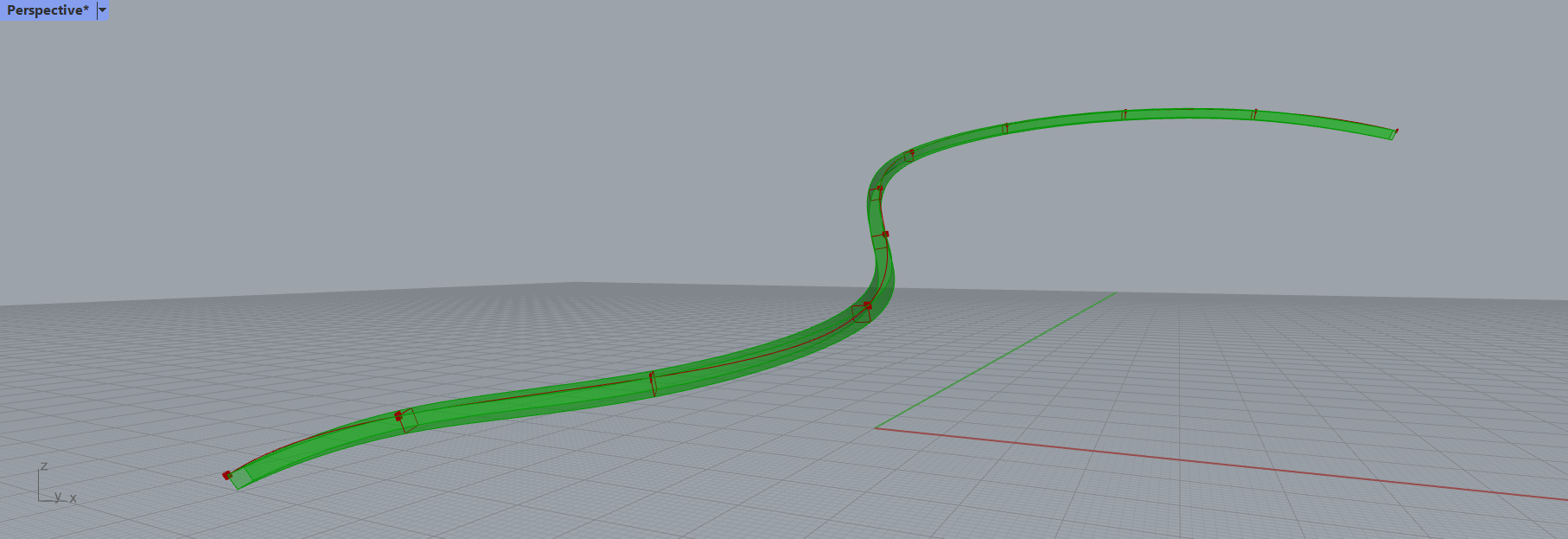Screen dimensions: 1568x539
Task: Select red point at top of S-bend
Action: click(x=879, y=188)
